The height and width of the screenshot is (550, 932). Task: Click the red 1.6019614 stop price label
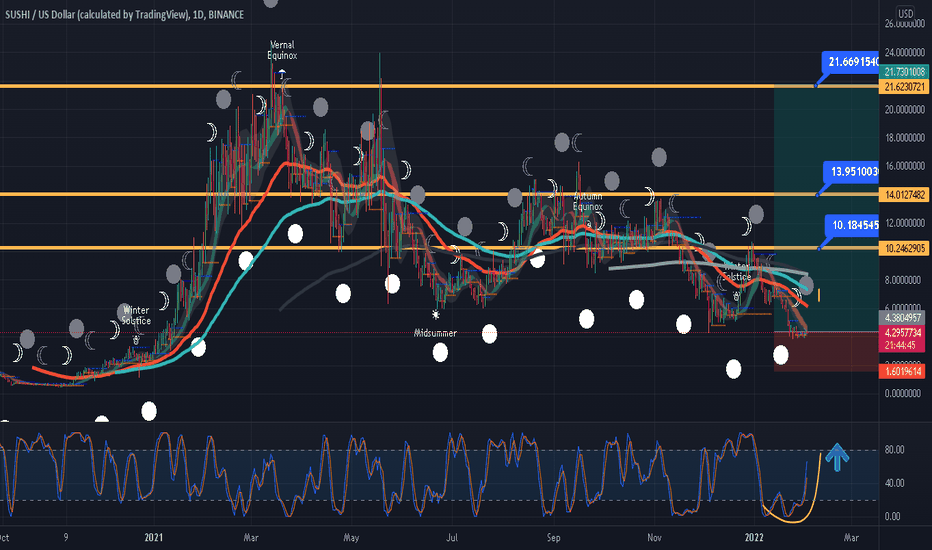[x=902, y=372]
